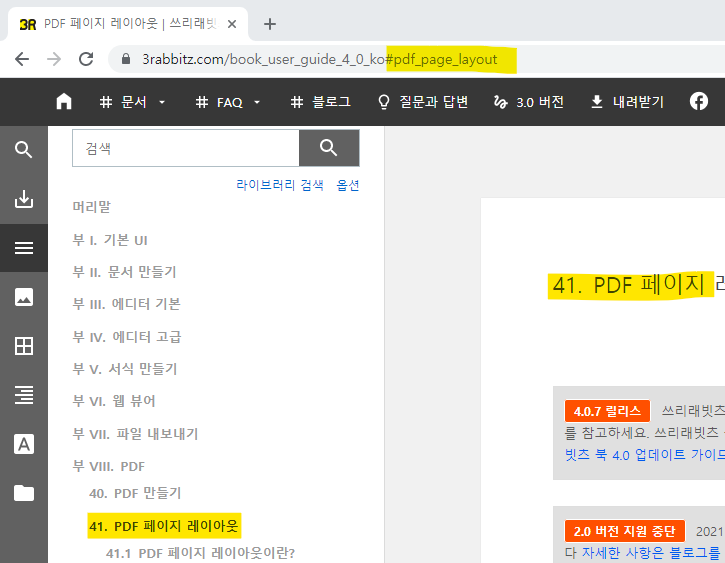Open the sidebar folder icon
The width and height of the screenshot is (725, 563).
24,493
